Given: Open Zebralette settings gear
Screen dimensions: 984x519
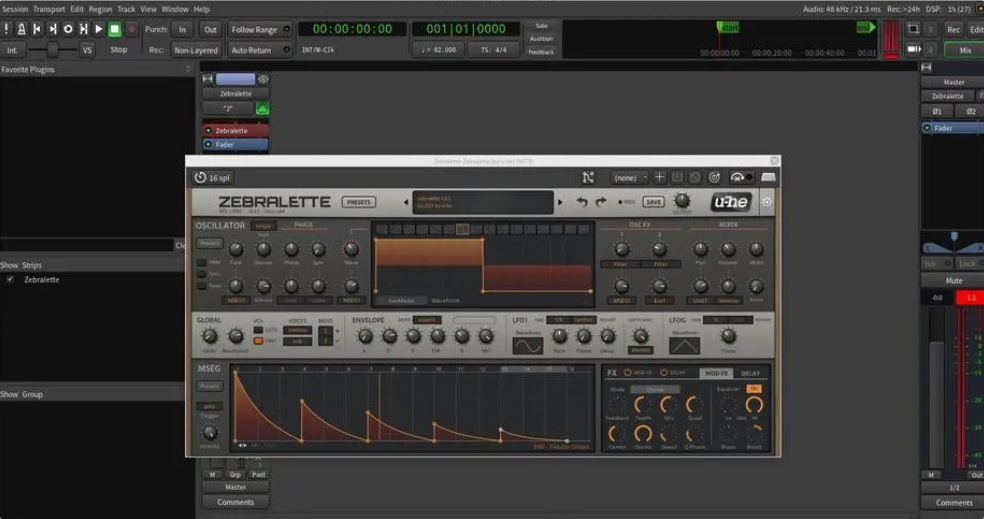Looking at the screenshot, I should (766, 202).
